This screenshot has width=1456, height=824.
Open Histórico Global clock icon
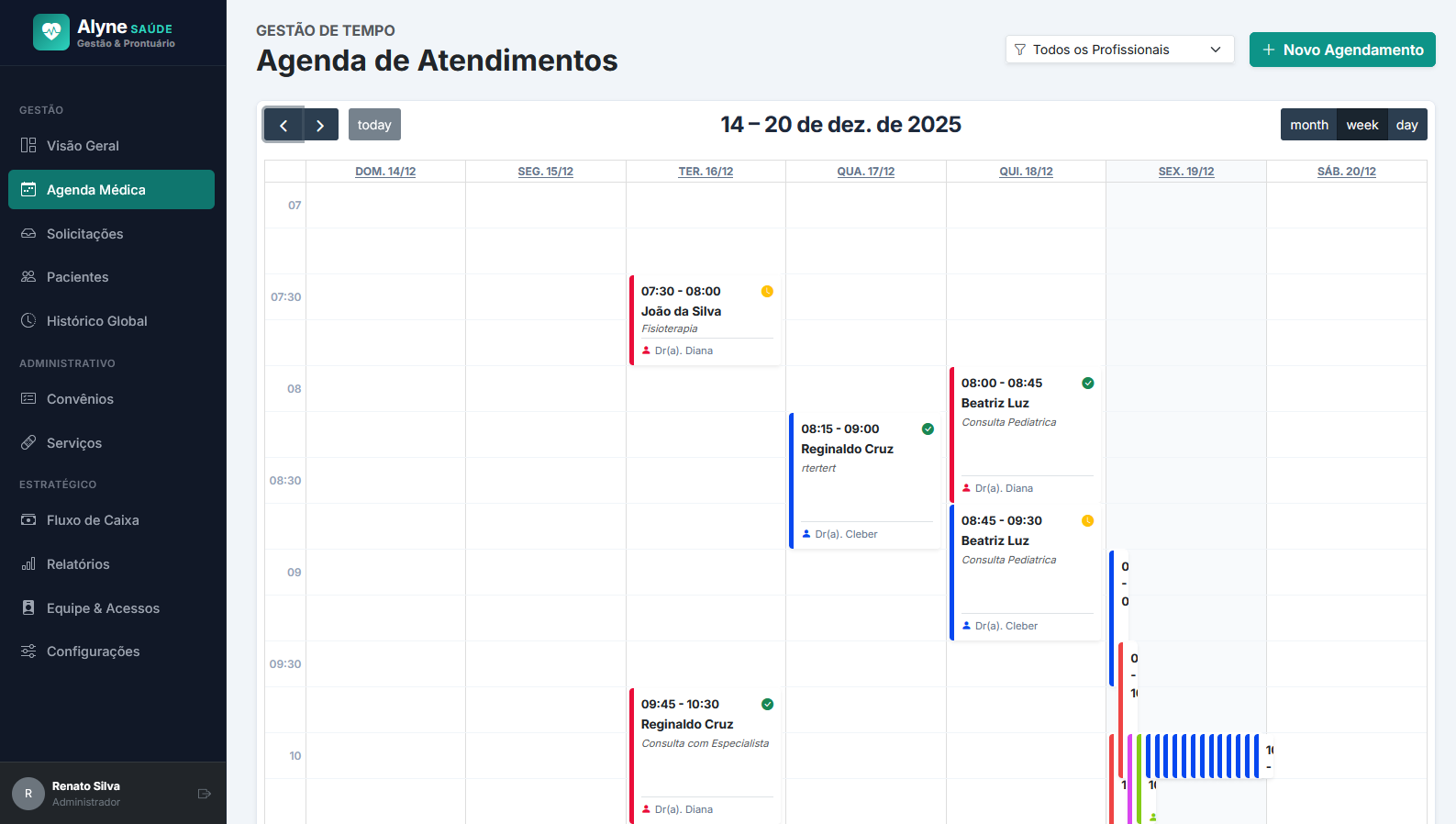click(28, 320)
